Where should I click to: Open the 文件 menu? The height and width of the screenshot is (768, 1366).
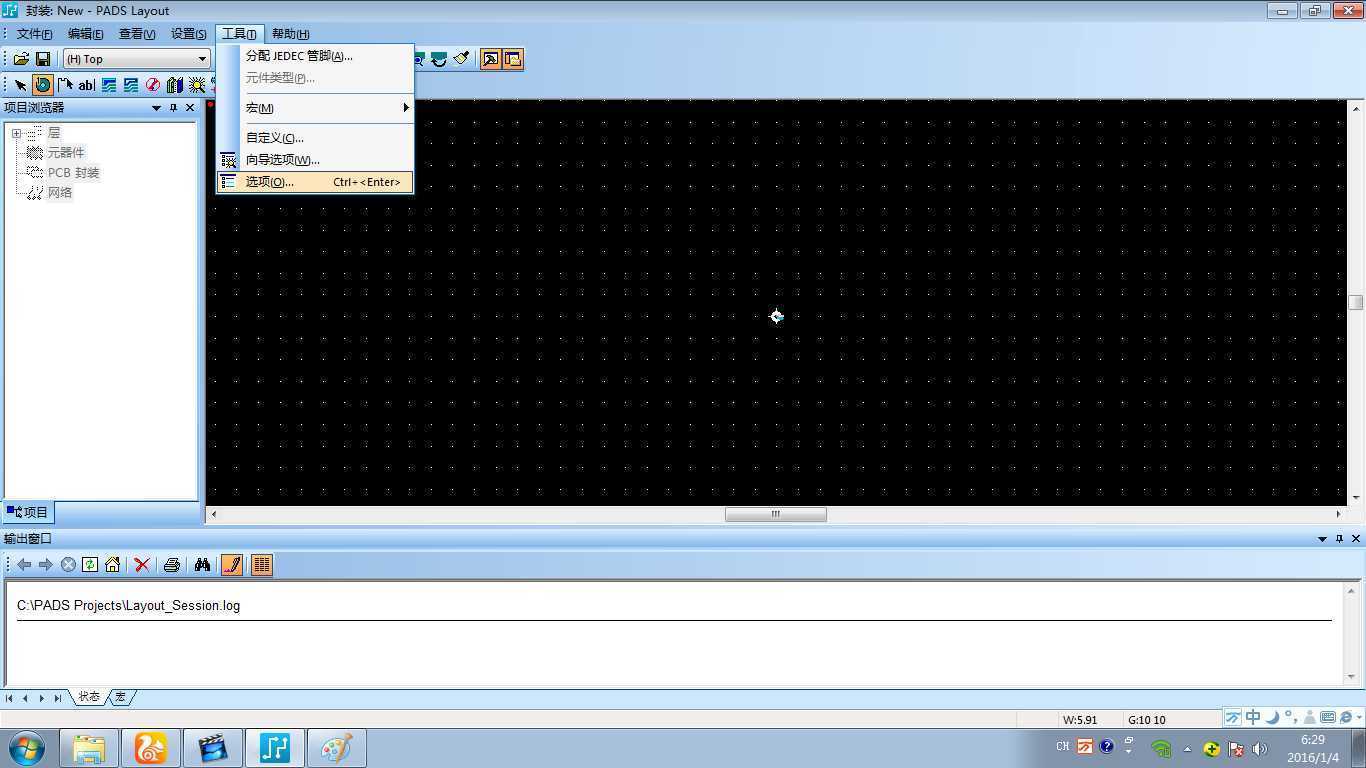tap(34, 34)
